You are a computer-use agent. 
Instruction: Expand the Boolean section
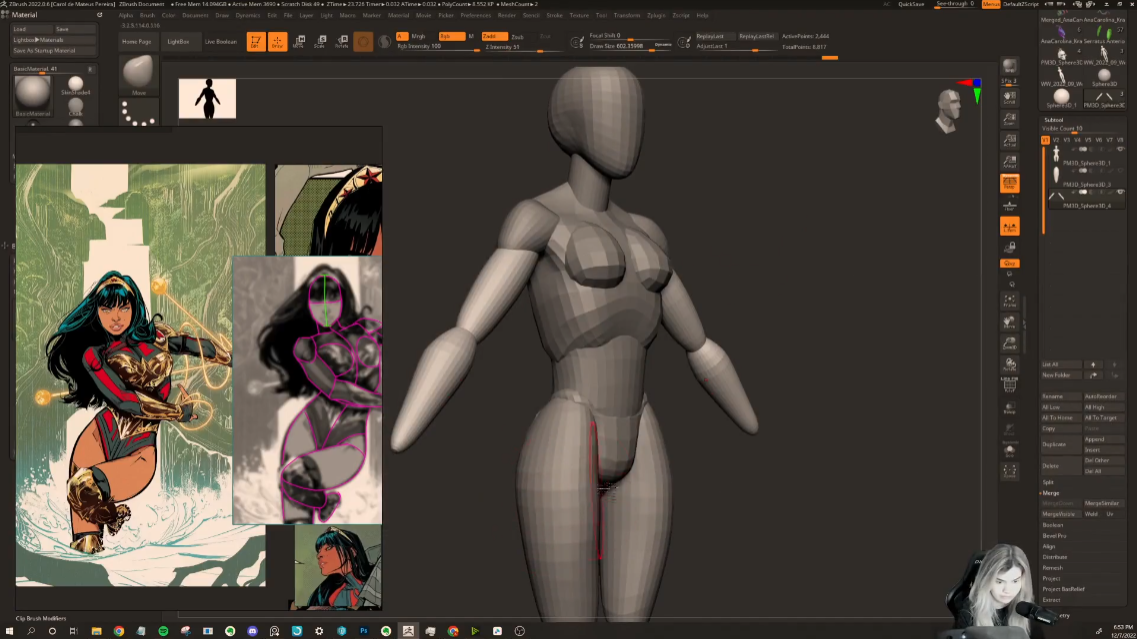1053,525
